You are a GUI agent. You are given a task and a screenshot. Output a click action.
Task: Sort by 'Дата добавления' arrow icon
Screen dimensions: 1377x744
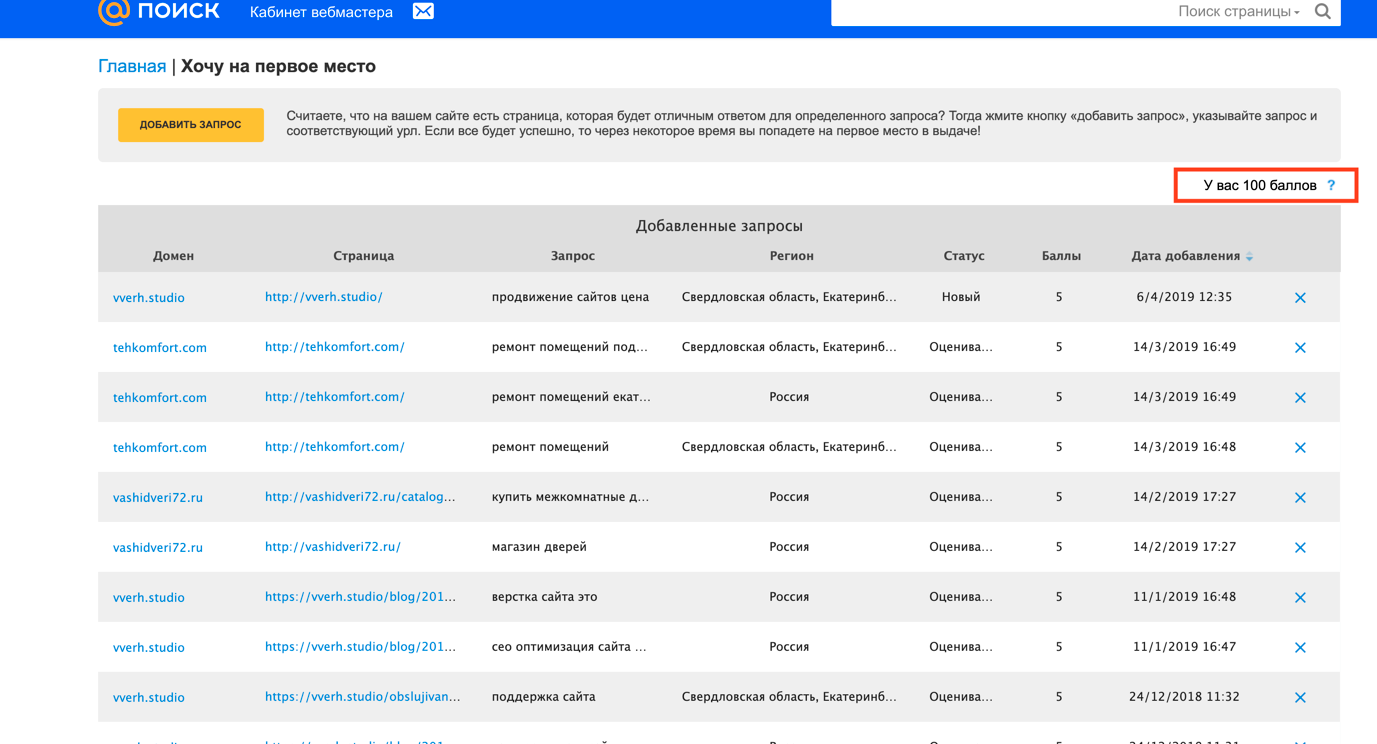point(1249,257)
